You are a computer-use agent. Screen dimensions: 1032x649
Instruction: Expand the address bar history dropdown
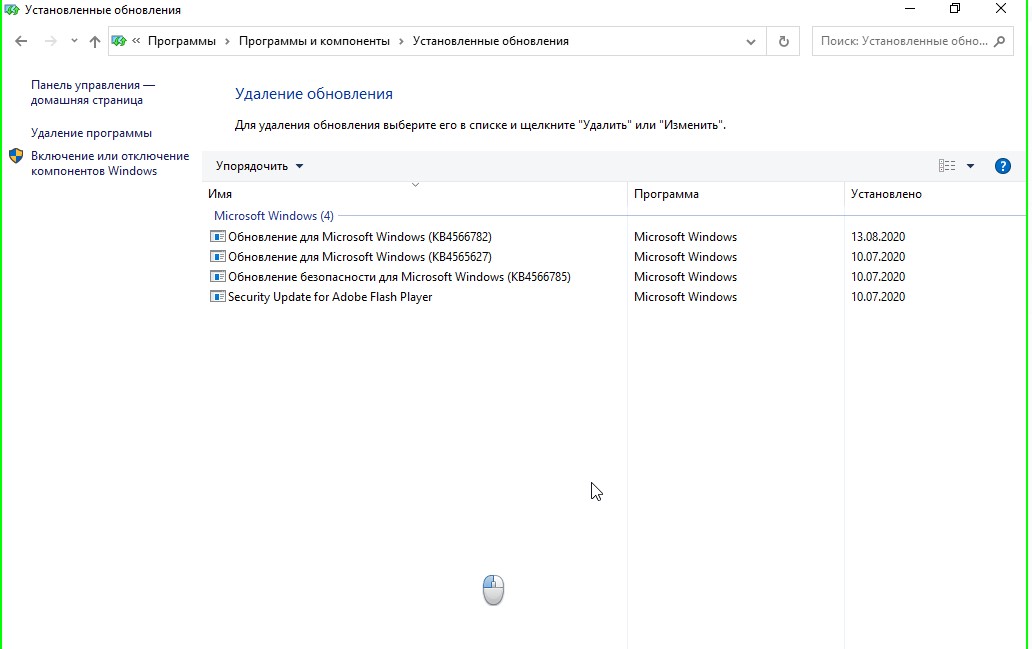click(751, 41)
